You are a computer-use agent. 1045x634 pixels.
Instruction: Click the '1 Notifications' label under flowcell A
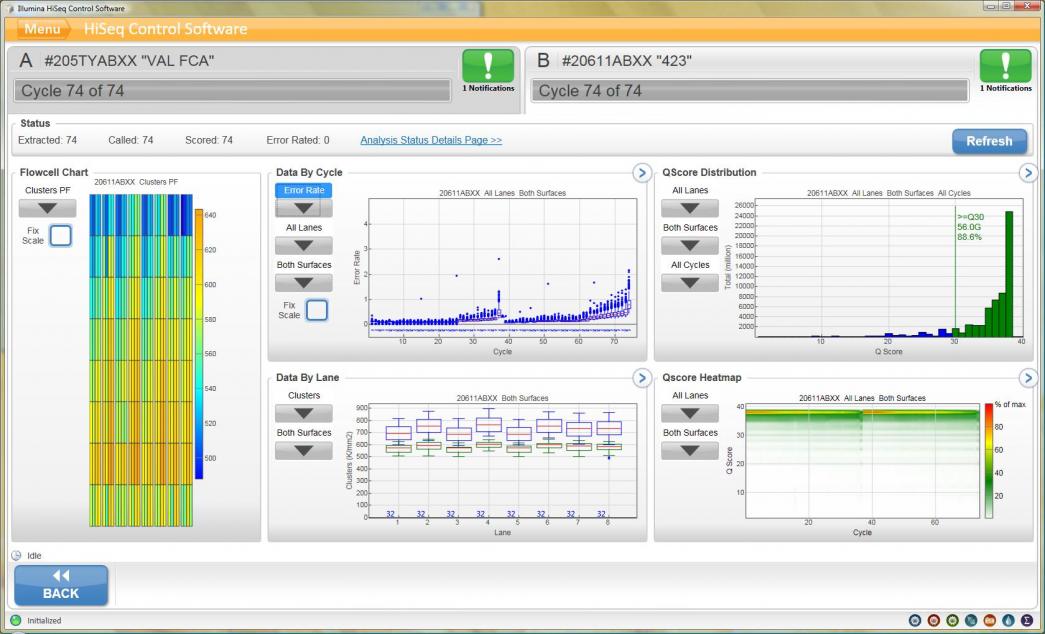pyautogui.click(x=489, y=88)
